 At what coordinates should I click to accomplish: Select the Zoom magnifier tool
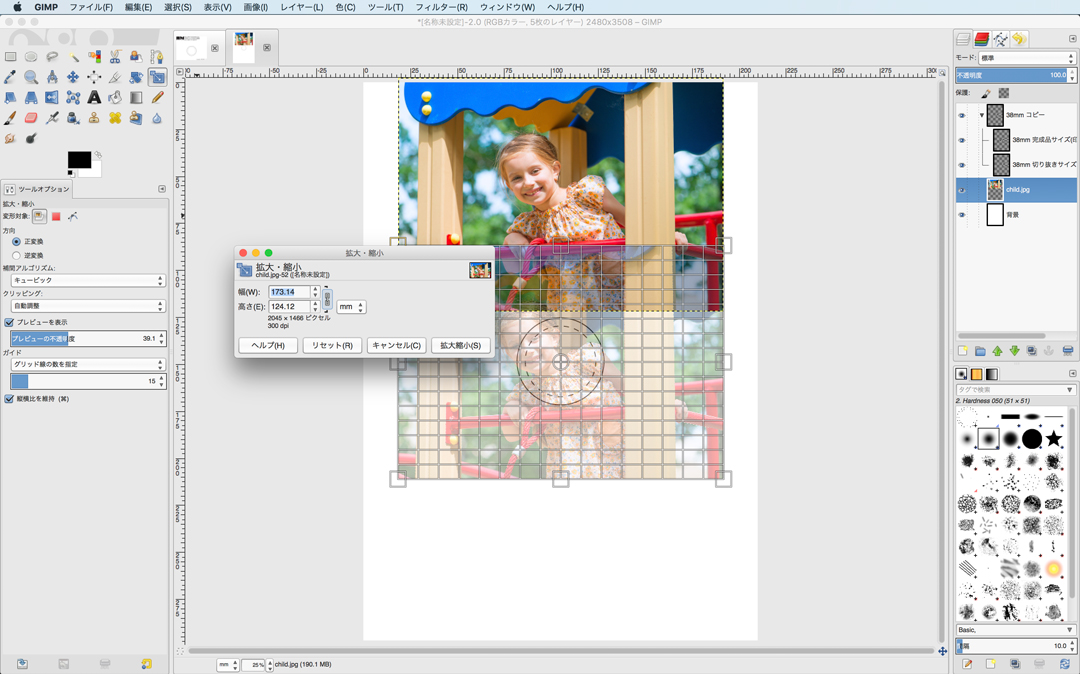pyautogui.click(x=31, y=77)
